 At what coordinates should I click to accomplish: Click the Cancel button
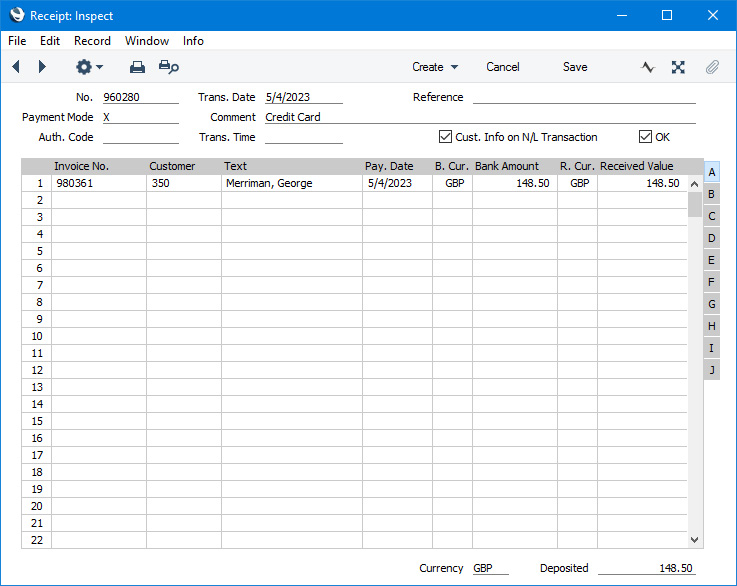pyautogui.click(x=502, y=67)
